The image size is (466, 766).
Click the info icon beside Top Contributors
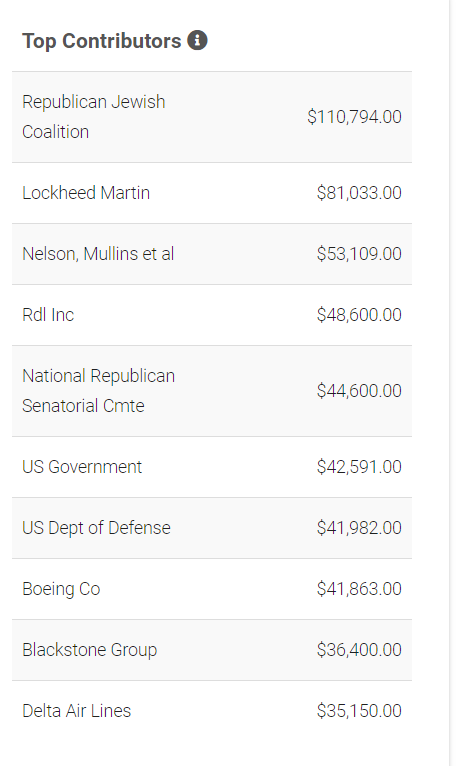pyautogui.click(x=197, y=41)
